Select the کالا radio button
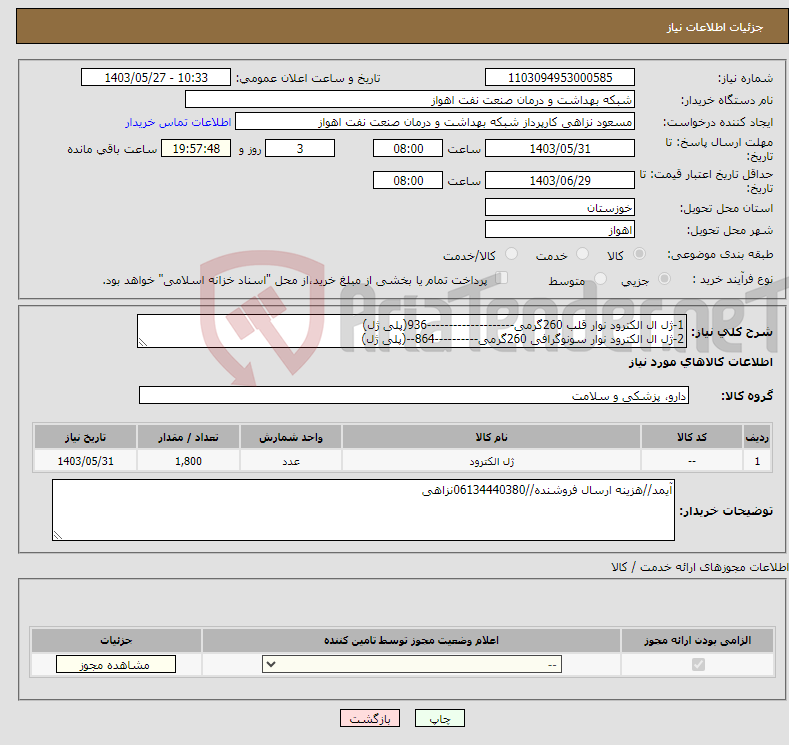The width and height of the screenshot is (789, 745). coord(639,254)
